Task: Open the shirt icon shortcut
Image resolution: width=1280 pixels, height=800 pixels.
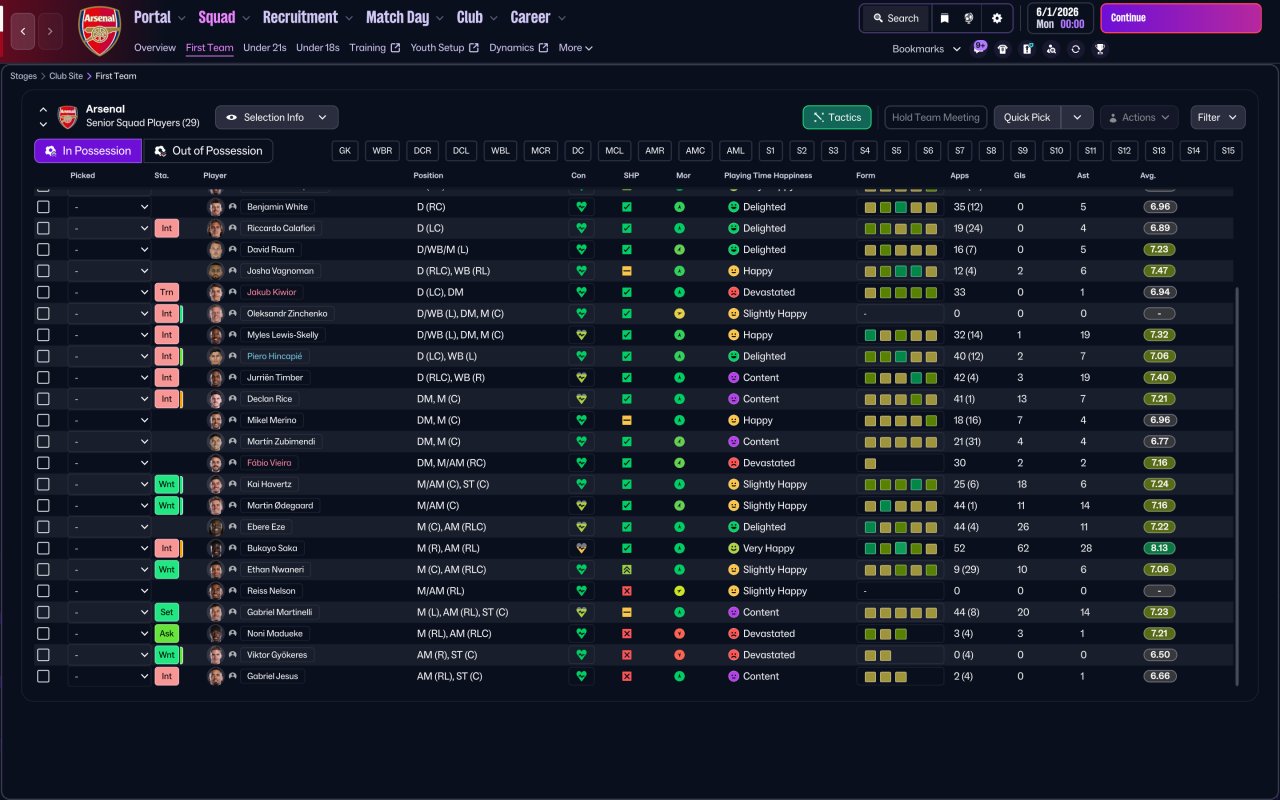Action: tap(1003, 49)
